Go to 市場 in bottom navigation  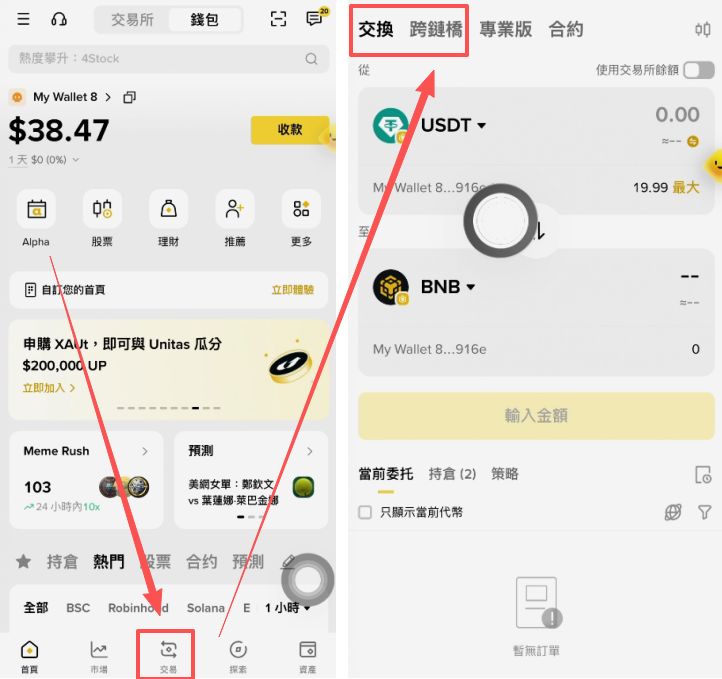(x=99, y=657)
